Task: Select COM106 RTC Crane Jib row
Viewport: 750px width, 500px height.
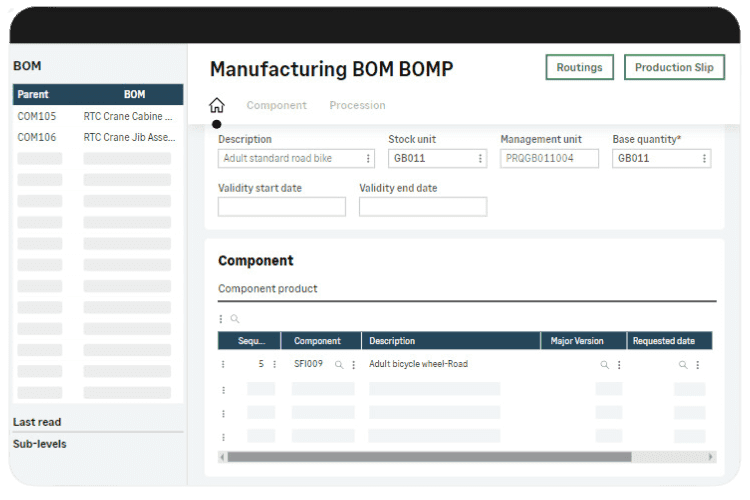Action: (x=97, y=137)
